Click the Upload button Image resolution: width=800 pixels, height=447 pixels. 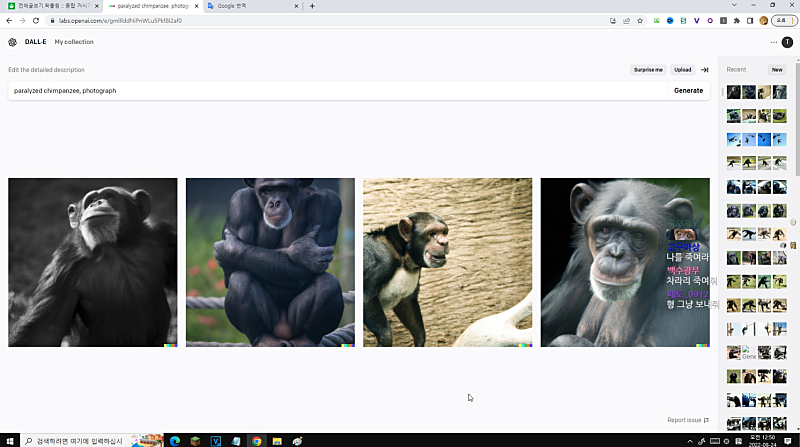coord(682,70)
